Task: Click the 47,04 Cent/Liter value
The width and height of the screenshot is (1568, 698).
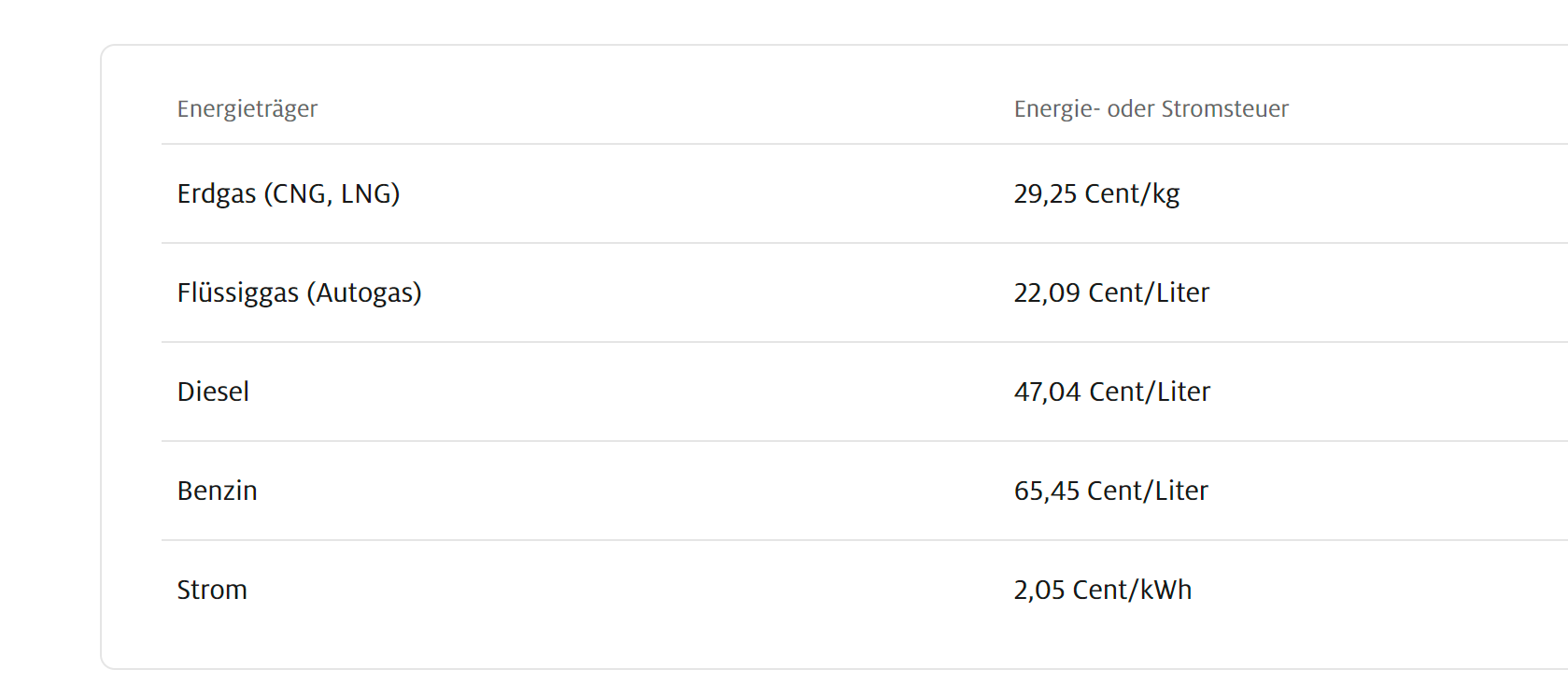Action: click(x=1111, y=392)
